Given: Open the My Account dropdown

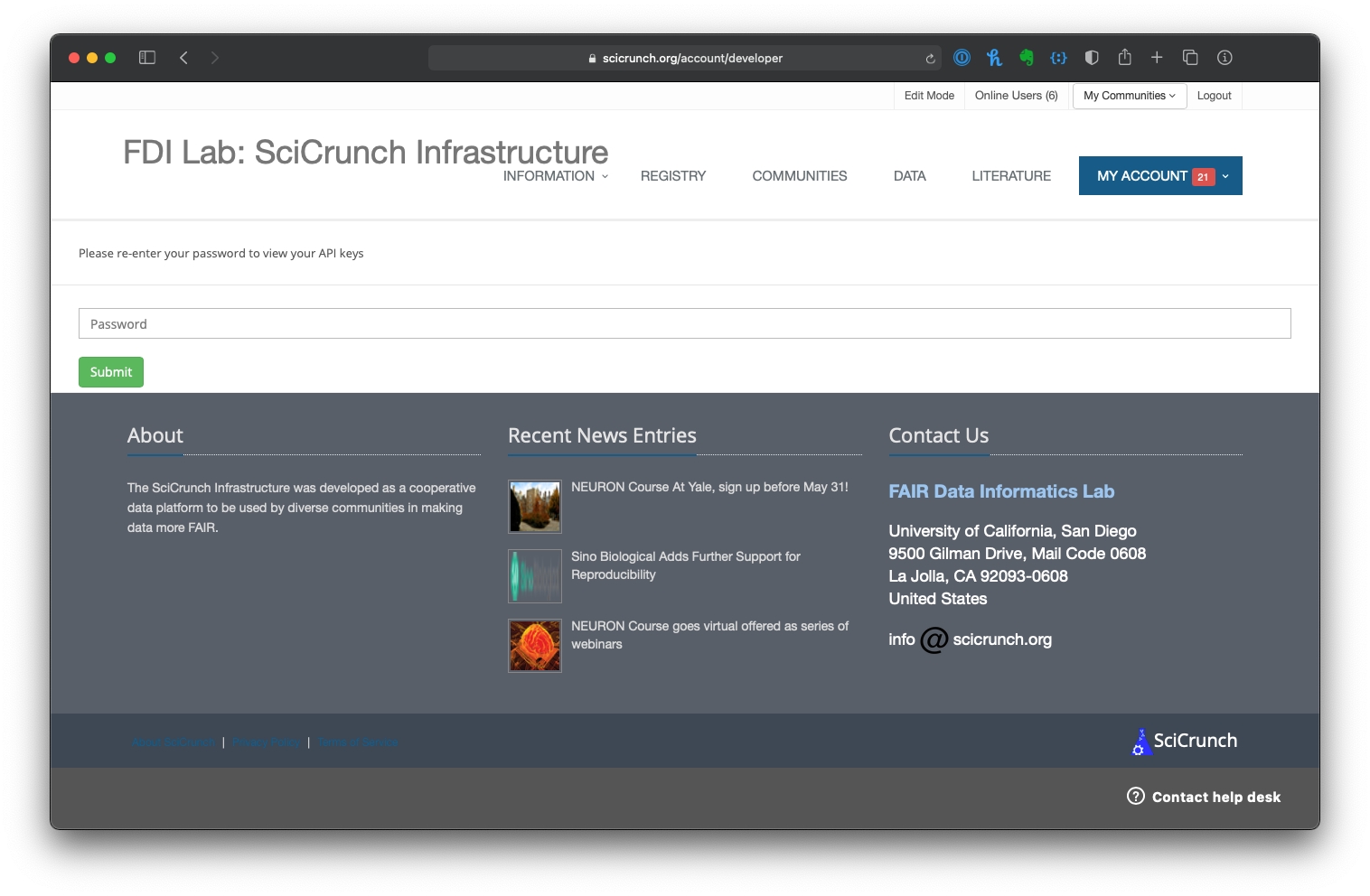Looking at the screenshot, I should click(x=1159, y=176).
